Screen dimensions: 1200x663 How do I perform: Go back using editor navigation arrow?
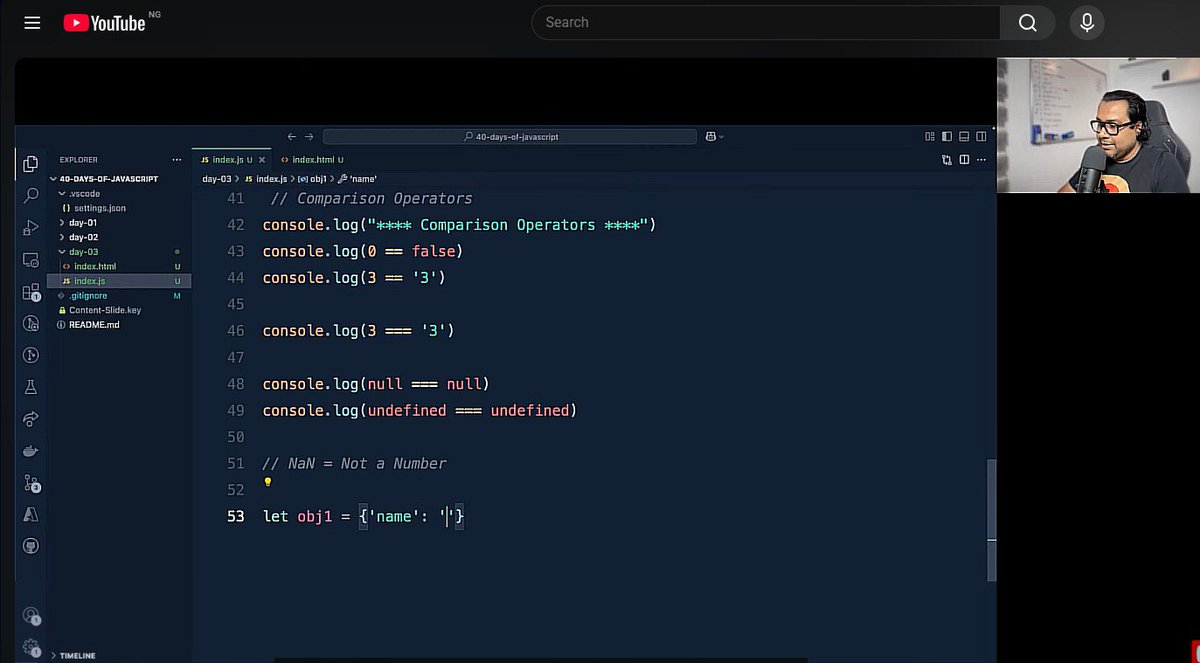coord(292,136)
